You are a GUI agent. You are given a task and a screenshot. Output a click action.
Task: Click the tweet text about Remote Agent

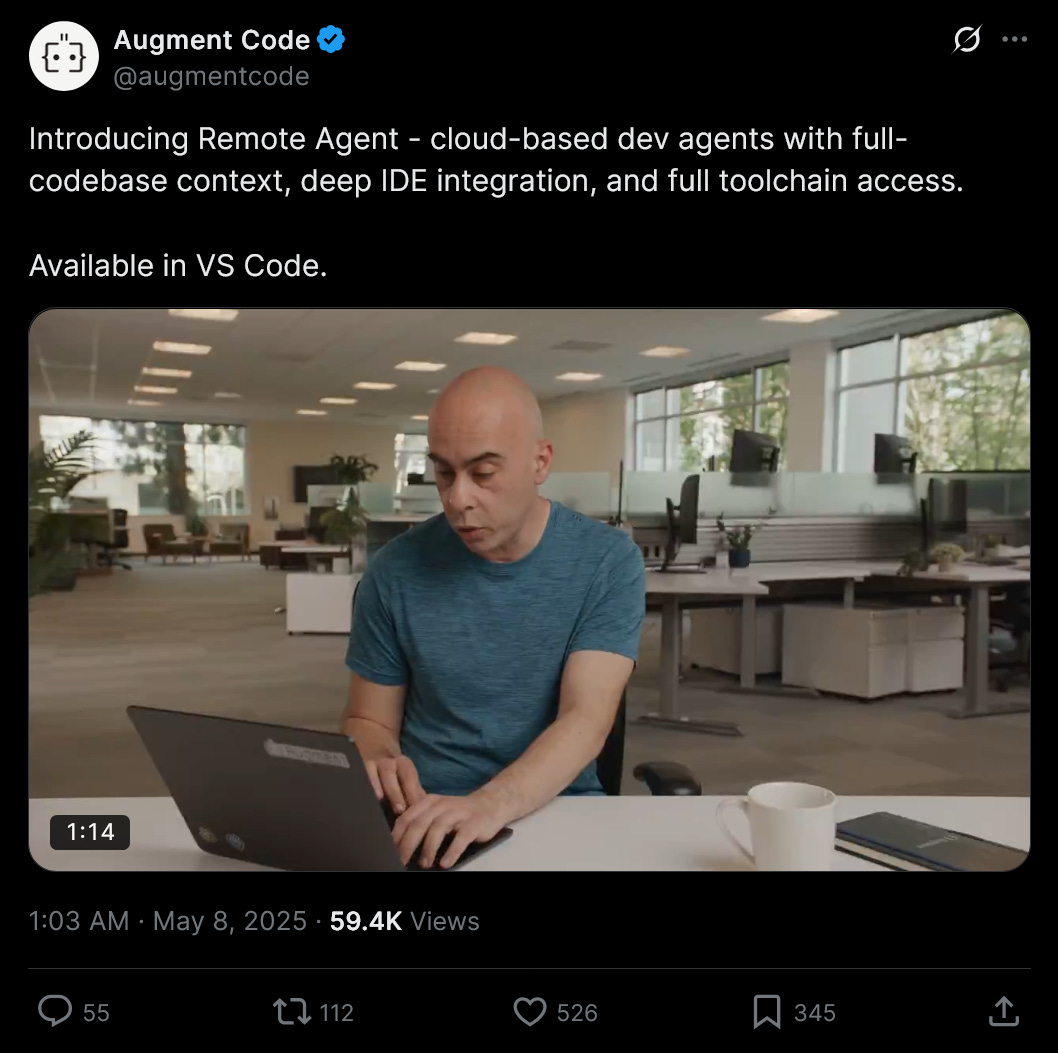coord(496,202)
